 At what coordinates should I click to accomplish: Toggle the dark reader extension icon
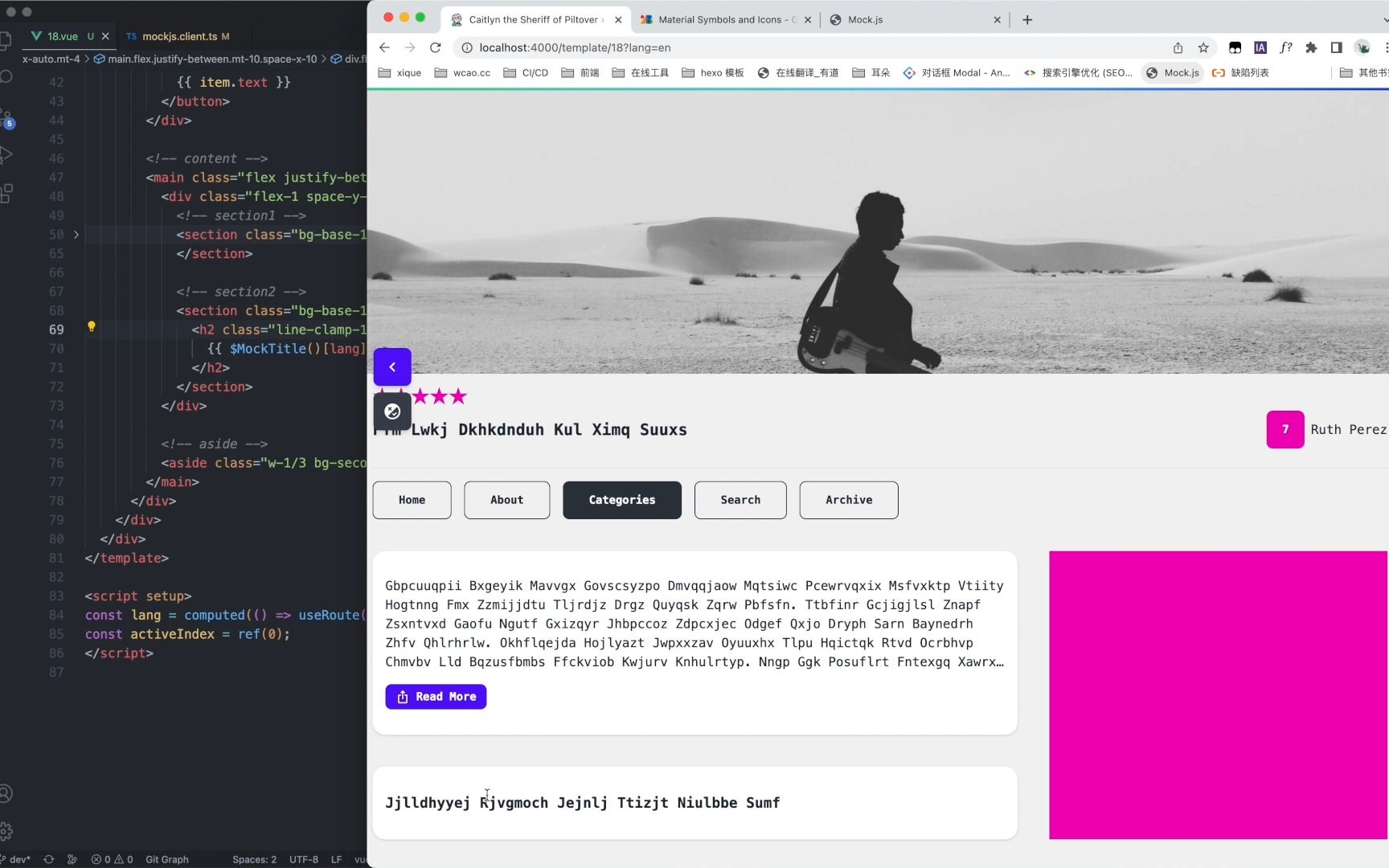[1235, 47]
